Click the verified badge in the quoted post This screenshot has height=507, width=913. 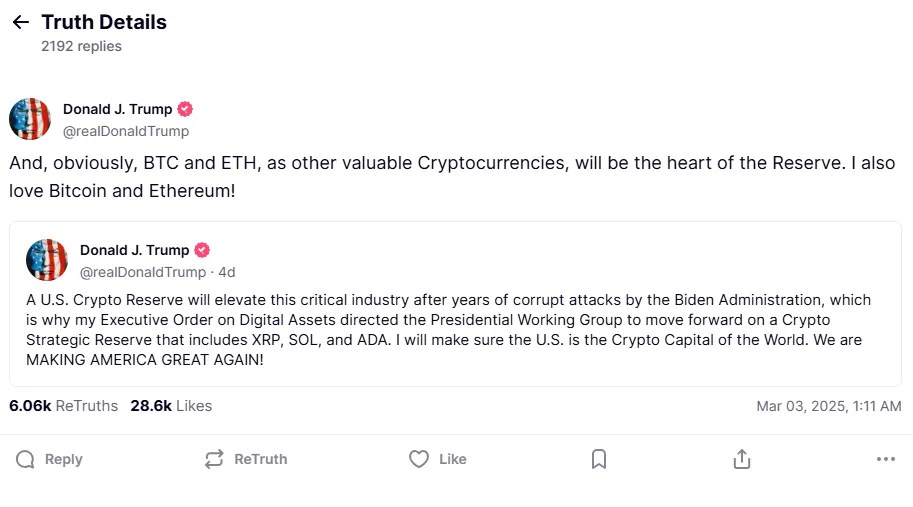point(202,250)
